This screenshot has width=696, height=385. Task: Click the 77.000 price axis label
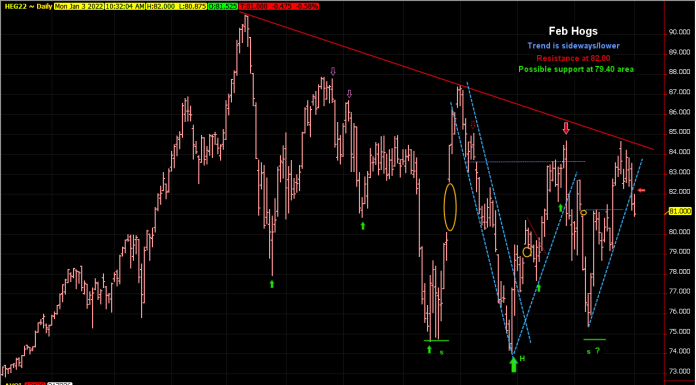tap(680, 292)
